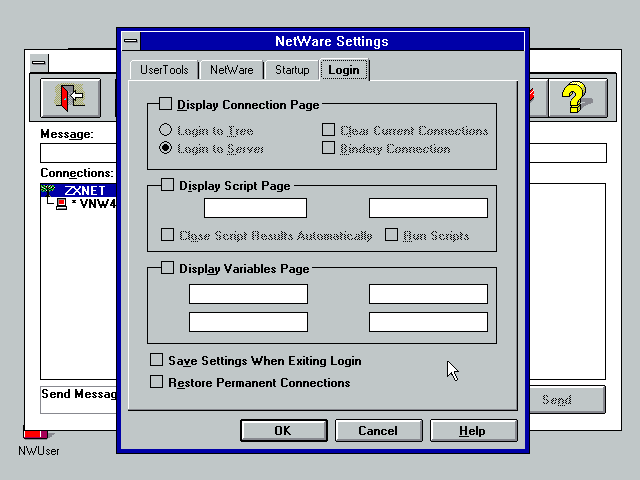640x480 pixels.
Task: Toggle Bindery Connection checkbox
Action: [329, 148]
